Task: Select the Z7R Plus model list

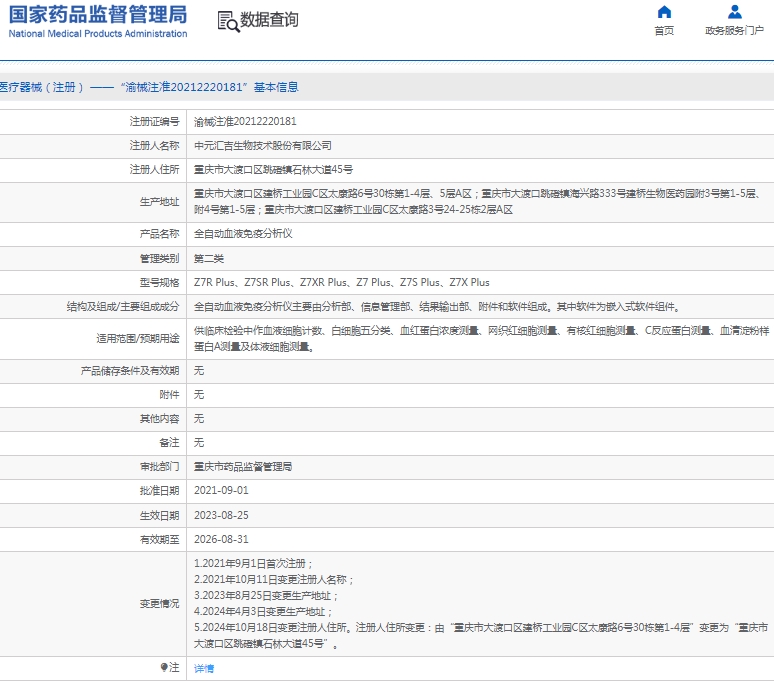Action: pos(342,282)
